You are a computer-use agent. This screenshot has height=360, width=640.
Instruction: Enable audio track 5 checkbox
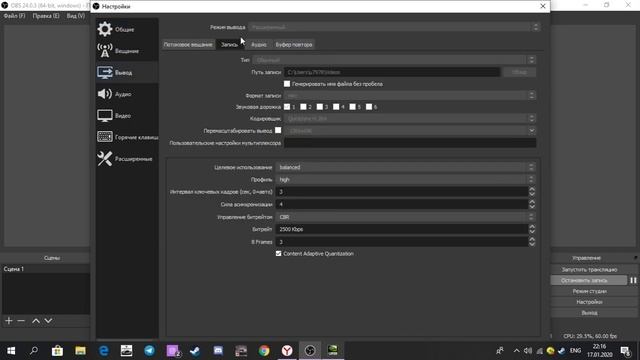click(352, 107)
